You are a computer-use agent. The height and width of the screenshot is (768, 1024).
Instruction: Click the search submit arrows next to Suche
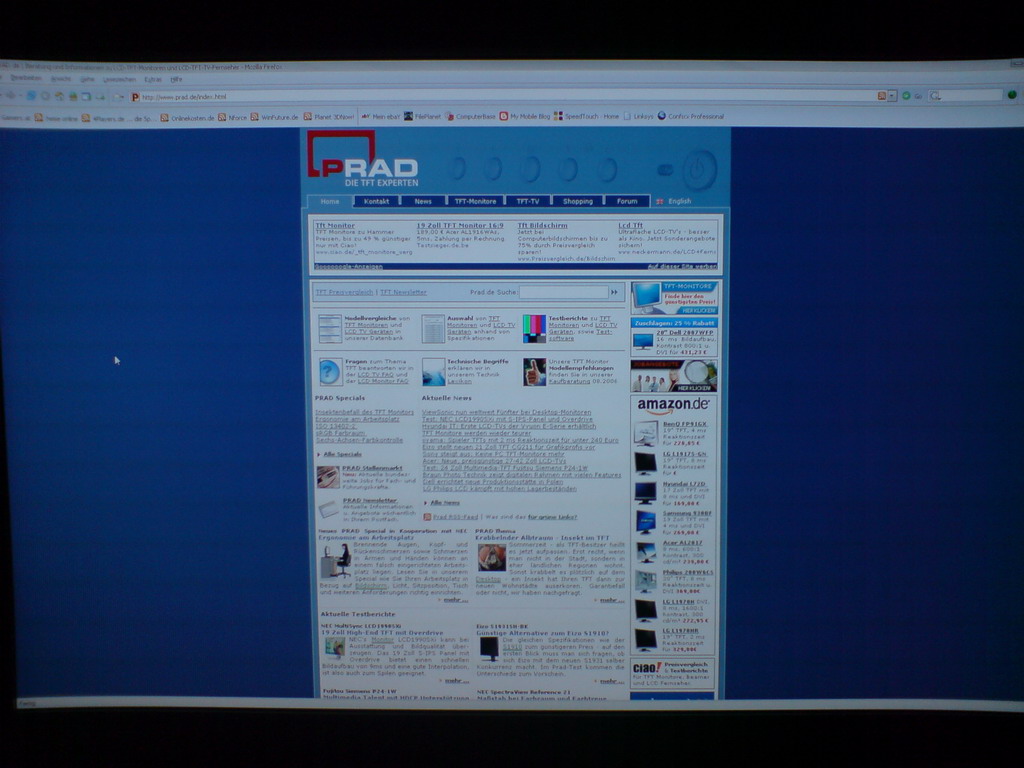coord(615,292)
